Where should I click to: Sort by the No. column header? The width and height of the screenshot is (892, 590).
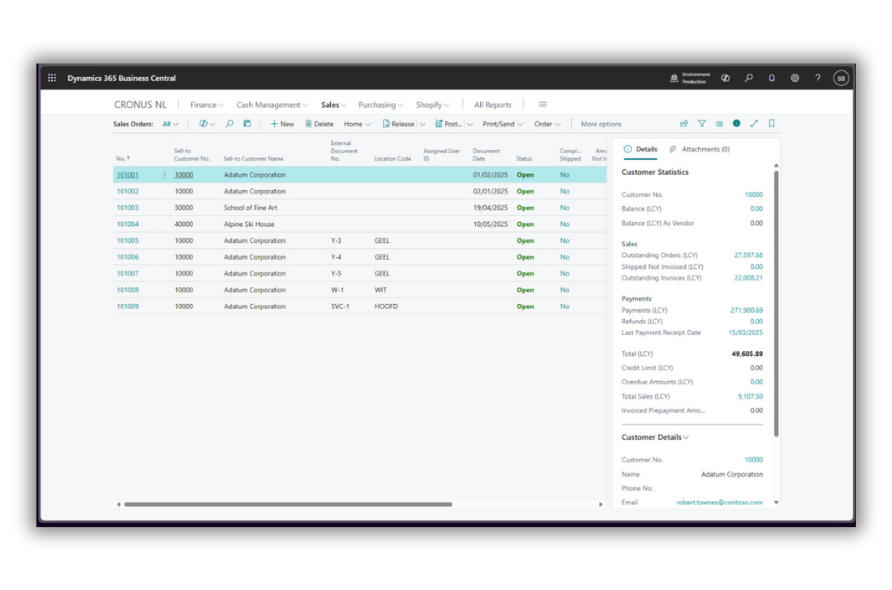pos(123,159)
